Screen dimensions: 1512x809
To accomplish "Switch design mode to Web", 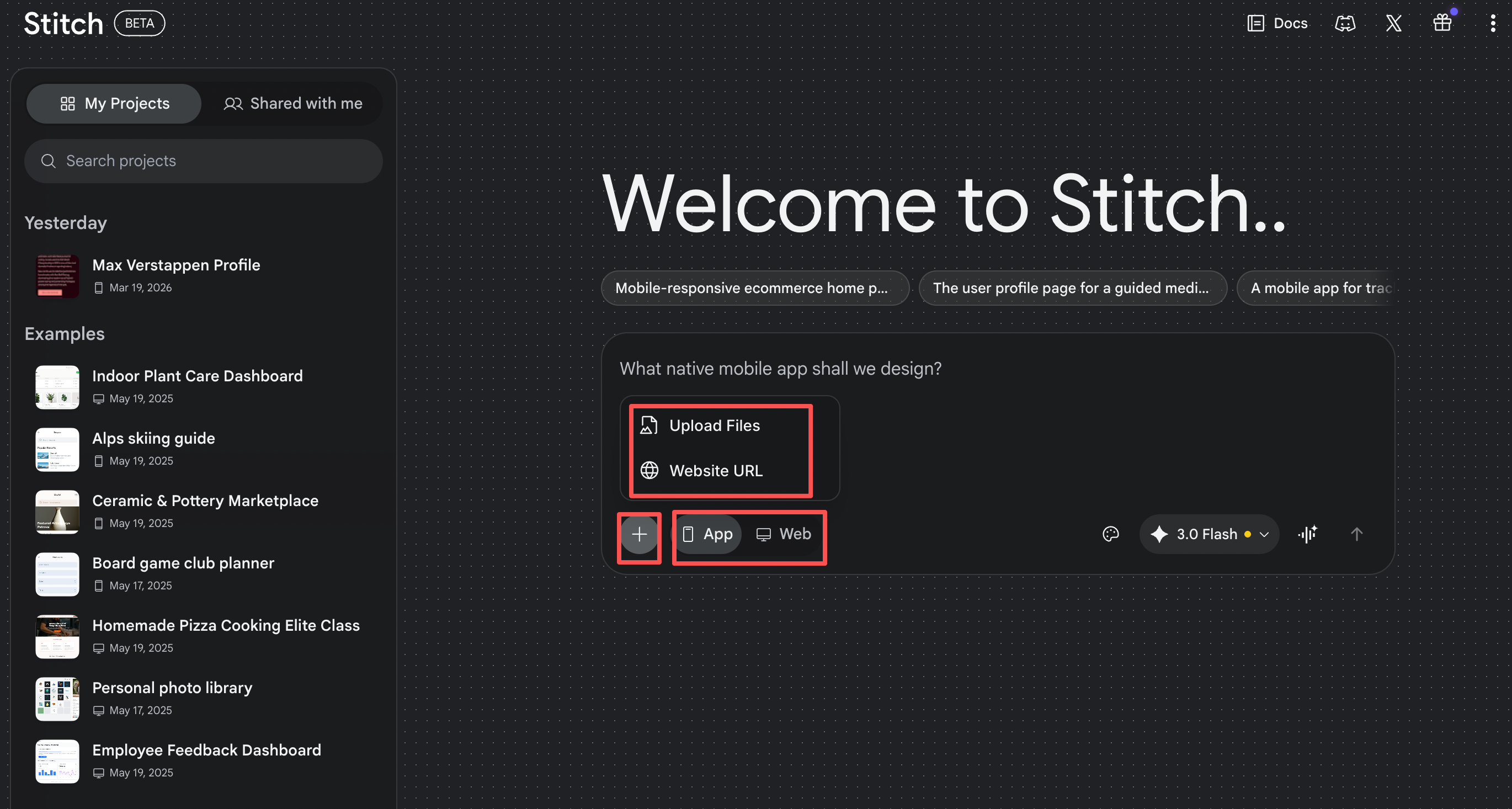I will 784,534.
